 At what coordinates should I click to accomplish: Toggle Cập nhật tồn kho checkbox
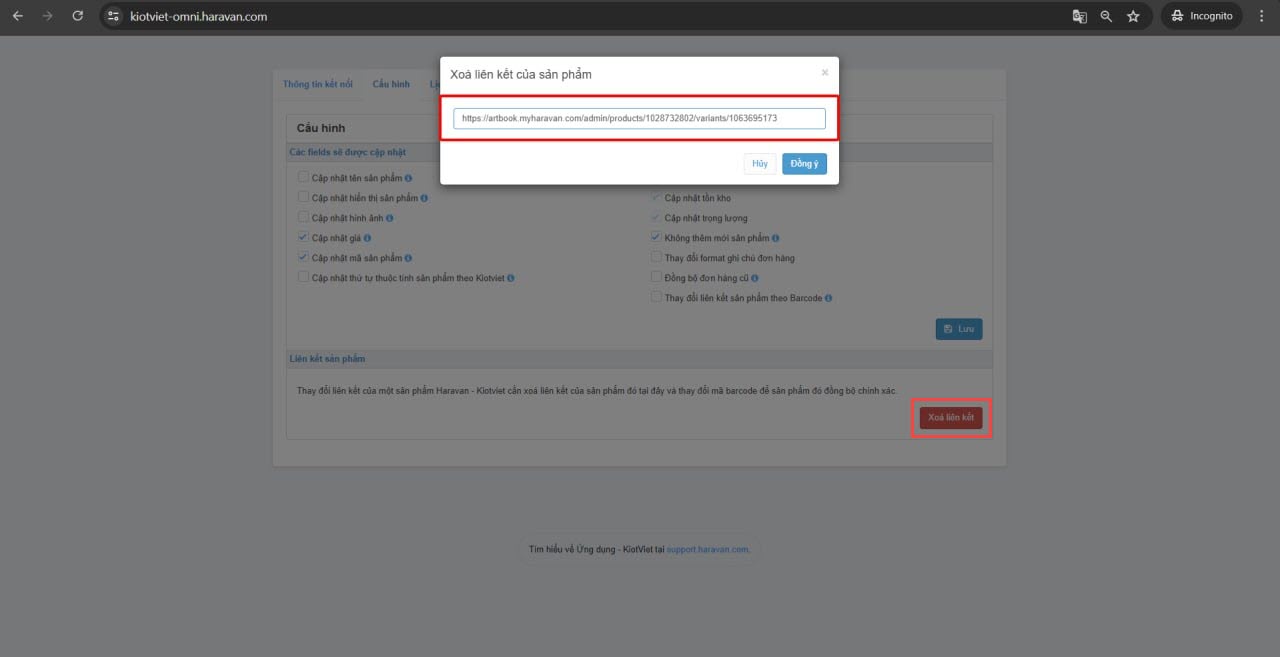pyautogui.click(x=656, y=197)
